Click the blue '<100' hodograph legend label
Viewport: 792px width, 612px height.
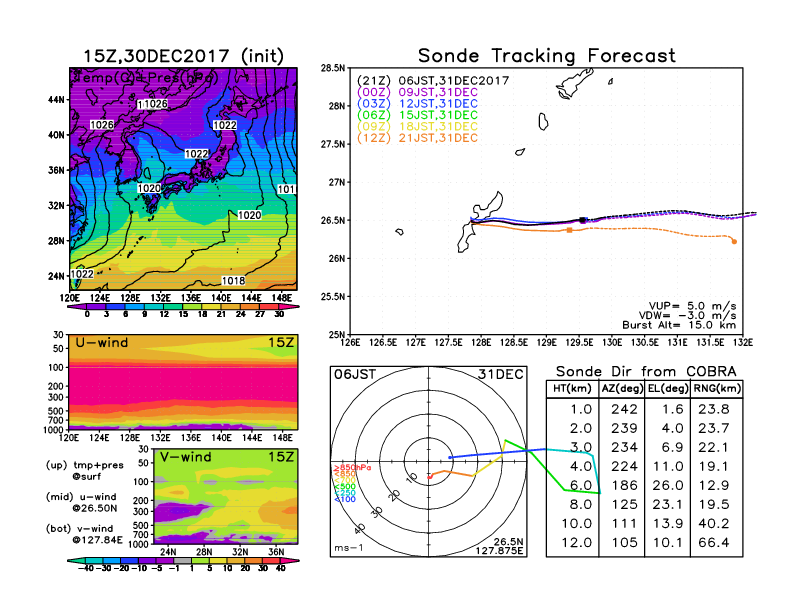345,499
